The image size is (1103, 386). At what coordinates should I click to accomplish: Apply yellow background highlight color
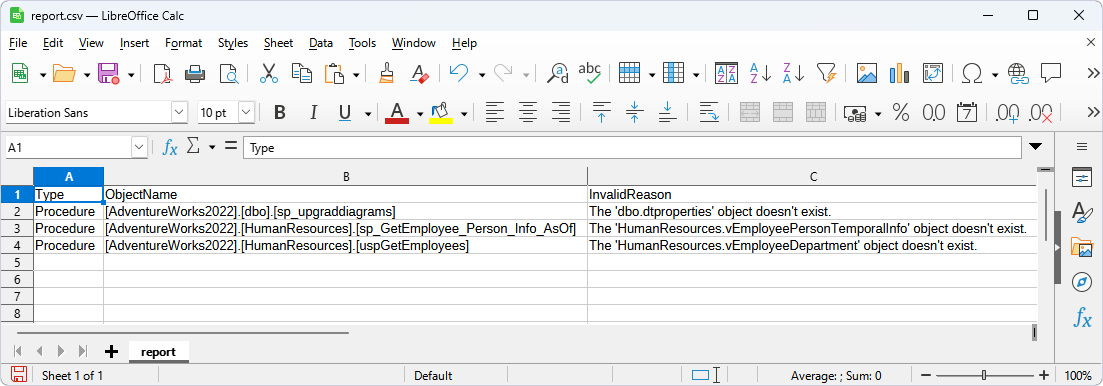(441, 112)
